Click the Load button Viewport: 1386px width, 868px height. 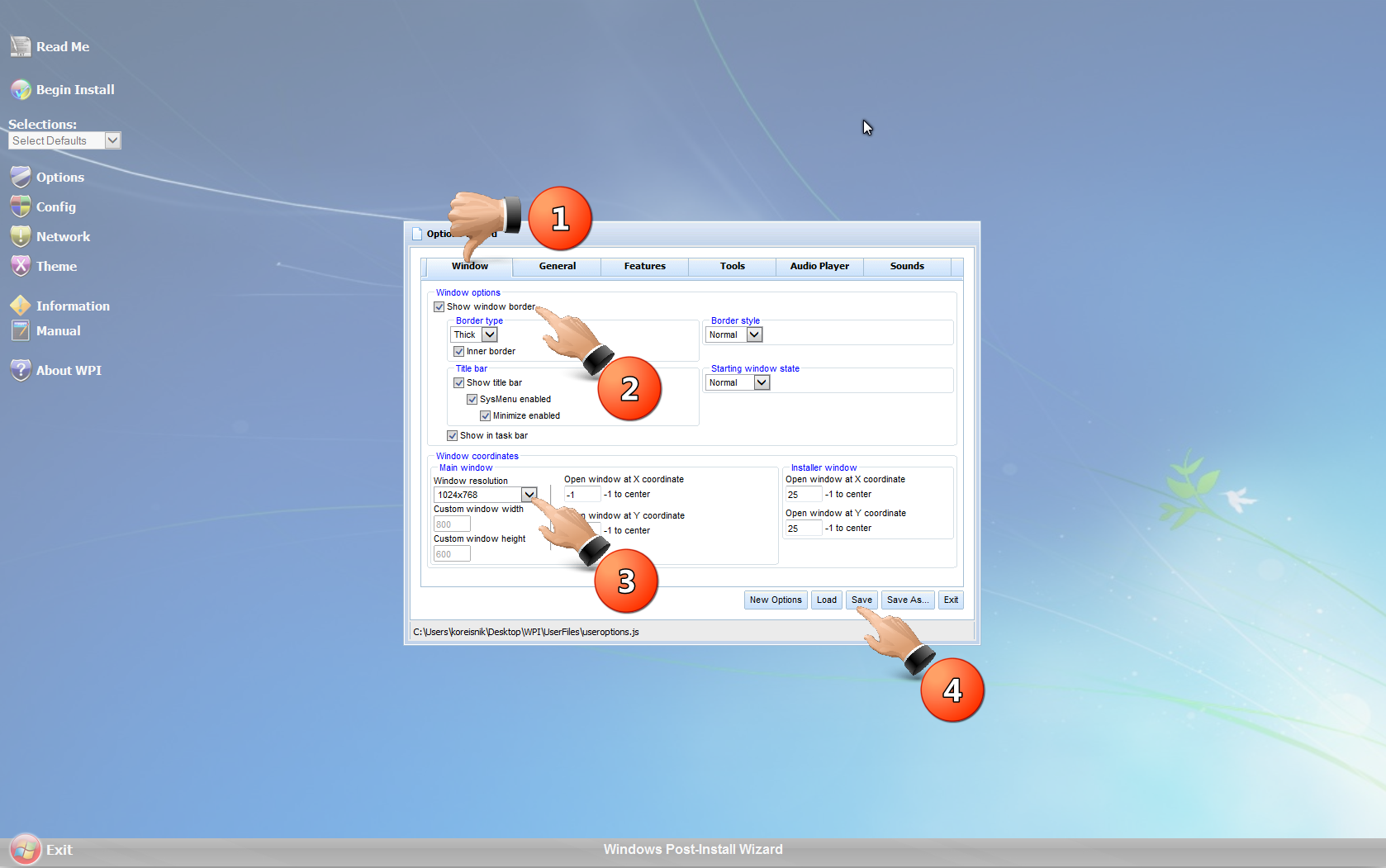[827, 600]
